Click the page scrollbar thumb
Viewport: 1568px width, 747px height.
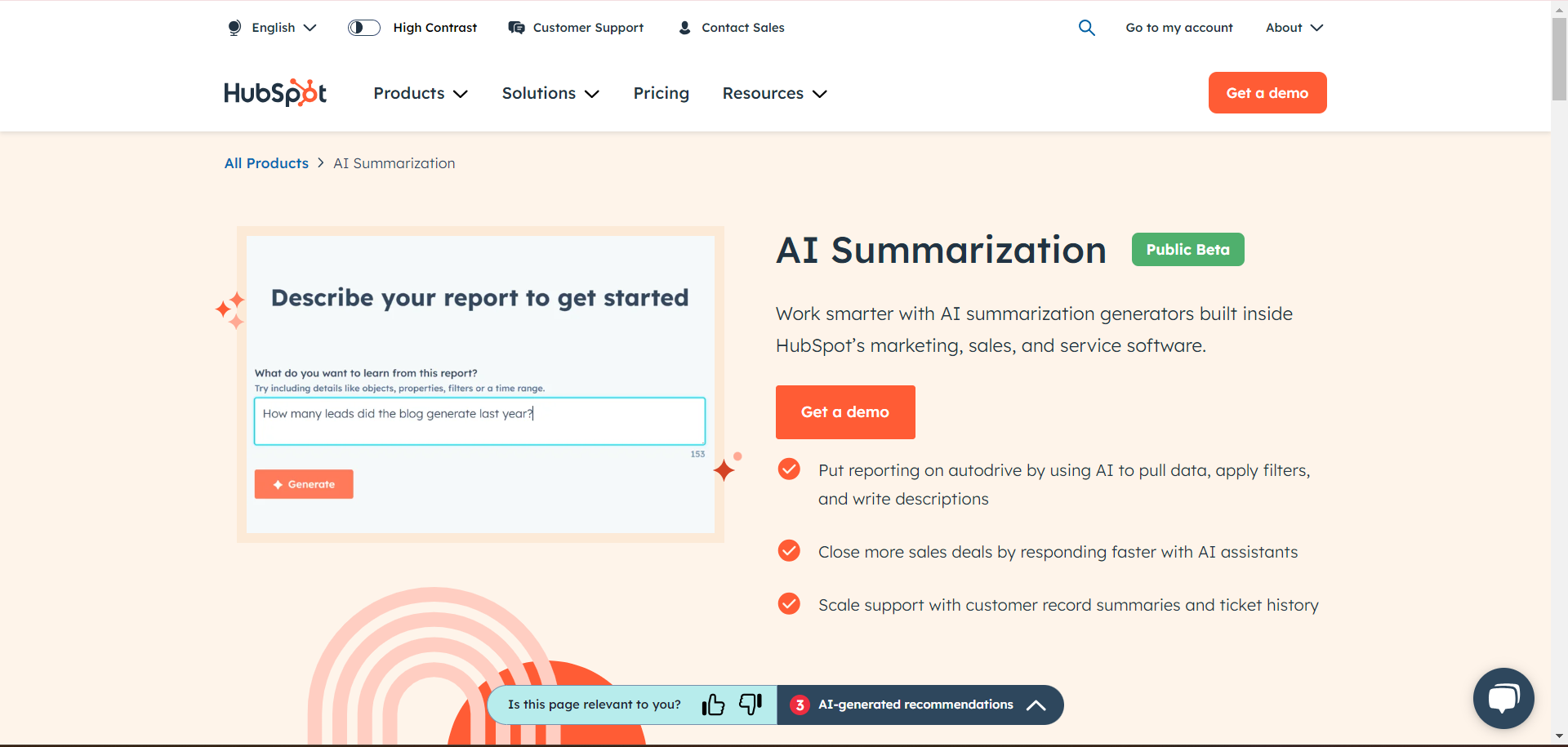pos(1559,57)
